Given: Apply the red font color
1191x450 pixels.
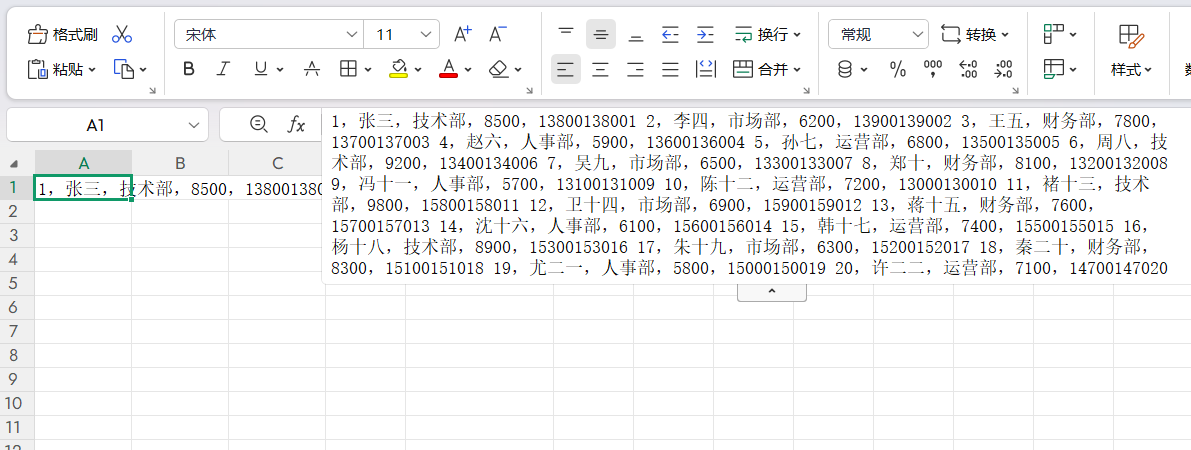Looking at the screenshot, I should click(448, 70).
